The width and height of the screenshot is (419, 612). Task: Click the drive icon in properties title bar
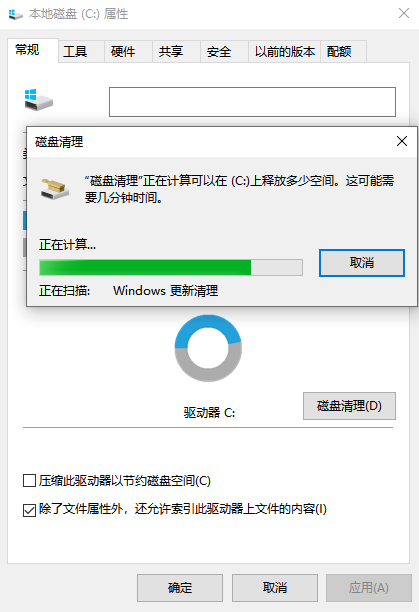pyautogui.click(x=15, y=14)
